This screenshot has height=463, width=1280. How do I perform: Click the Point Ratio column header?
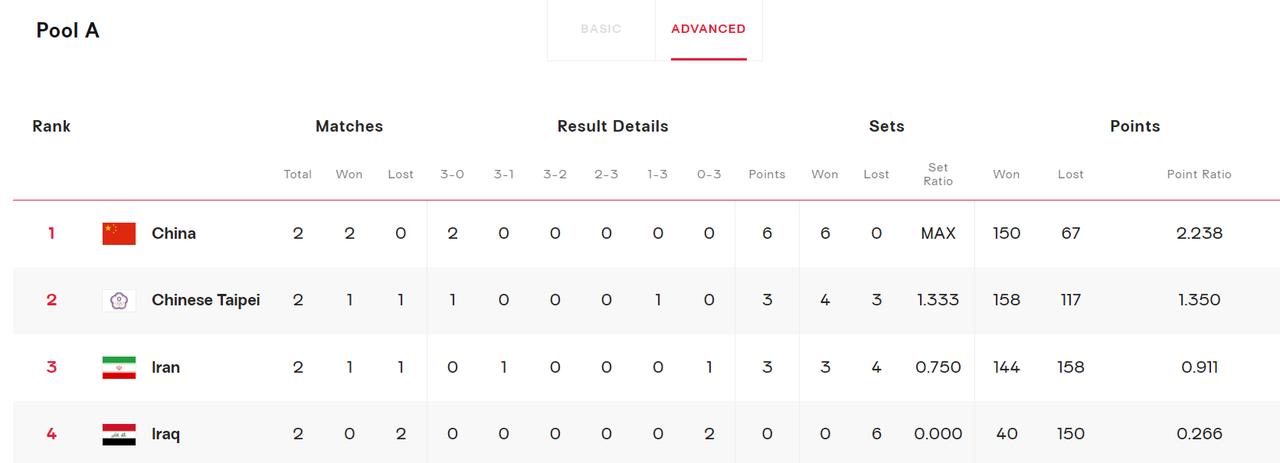(1199, 174)
